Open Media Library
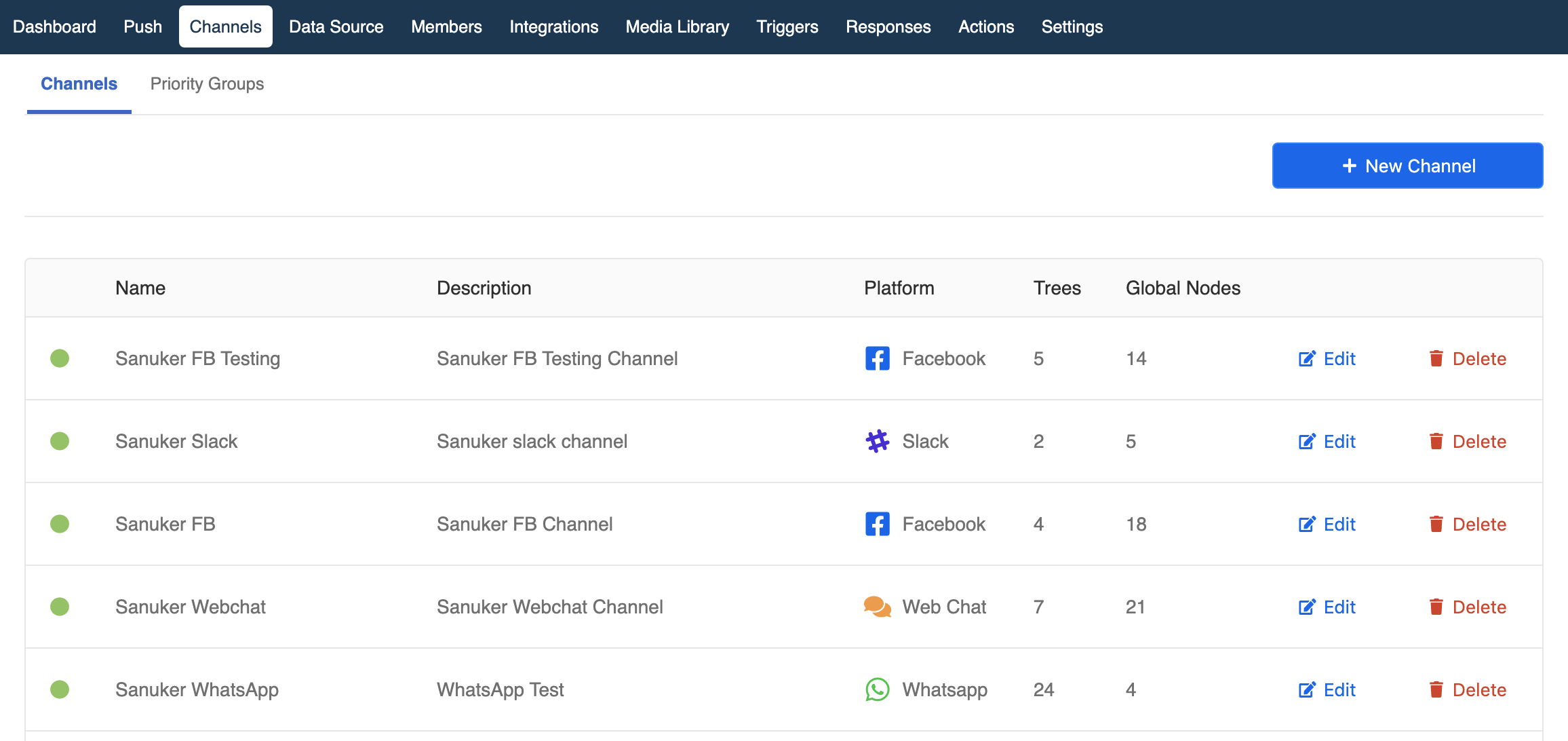This screenshot has width=1568, height=741. click(678, 26)
